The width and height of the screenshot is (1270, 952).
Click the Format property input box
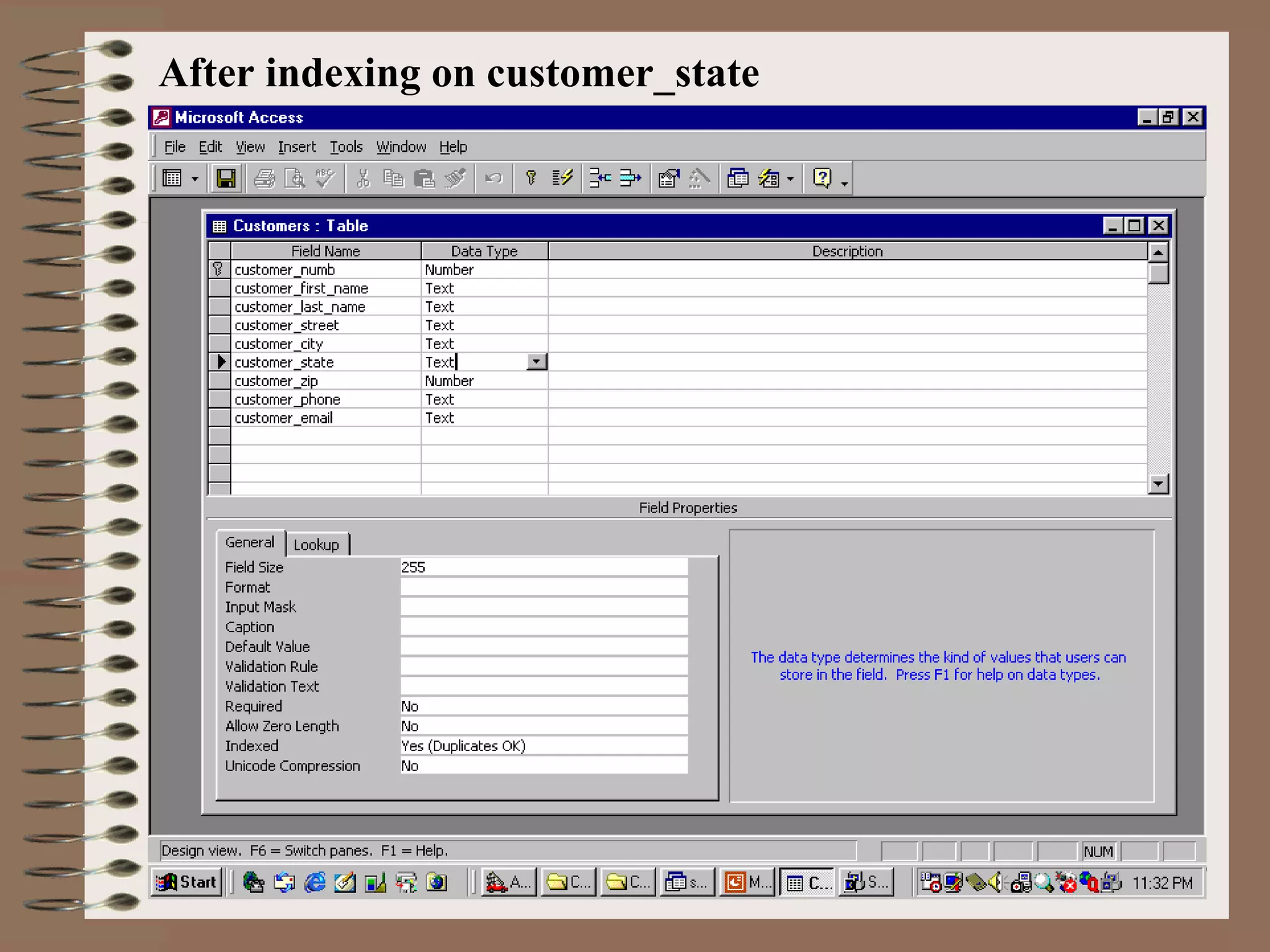[x=544, y=587]
